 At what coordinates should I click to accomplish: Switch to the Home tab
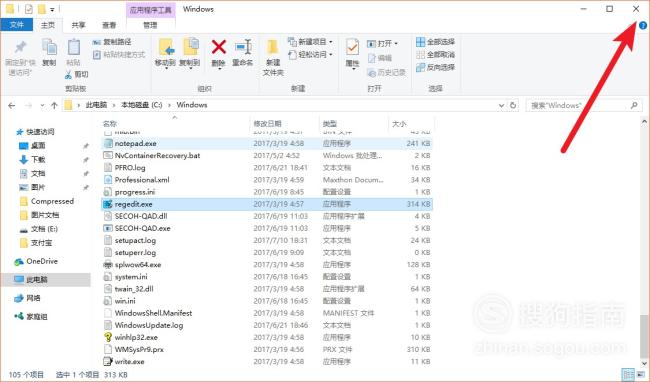pyautogui.click(x=48, y=25)
